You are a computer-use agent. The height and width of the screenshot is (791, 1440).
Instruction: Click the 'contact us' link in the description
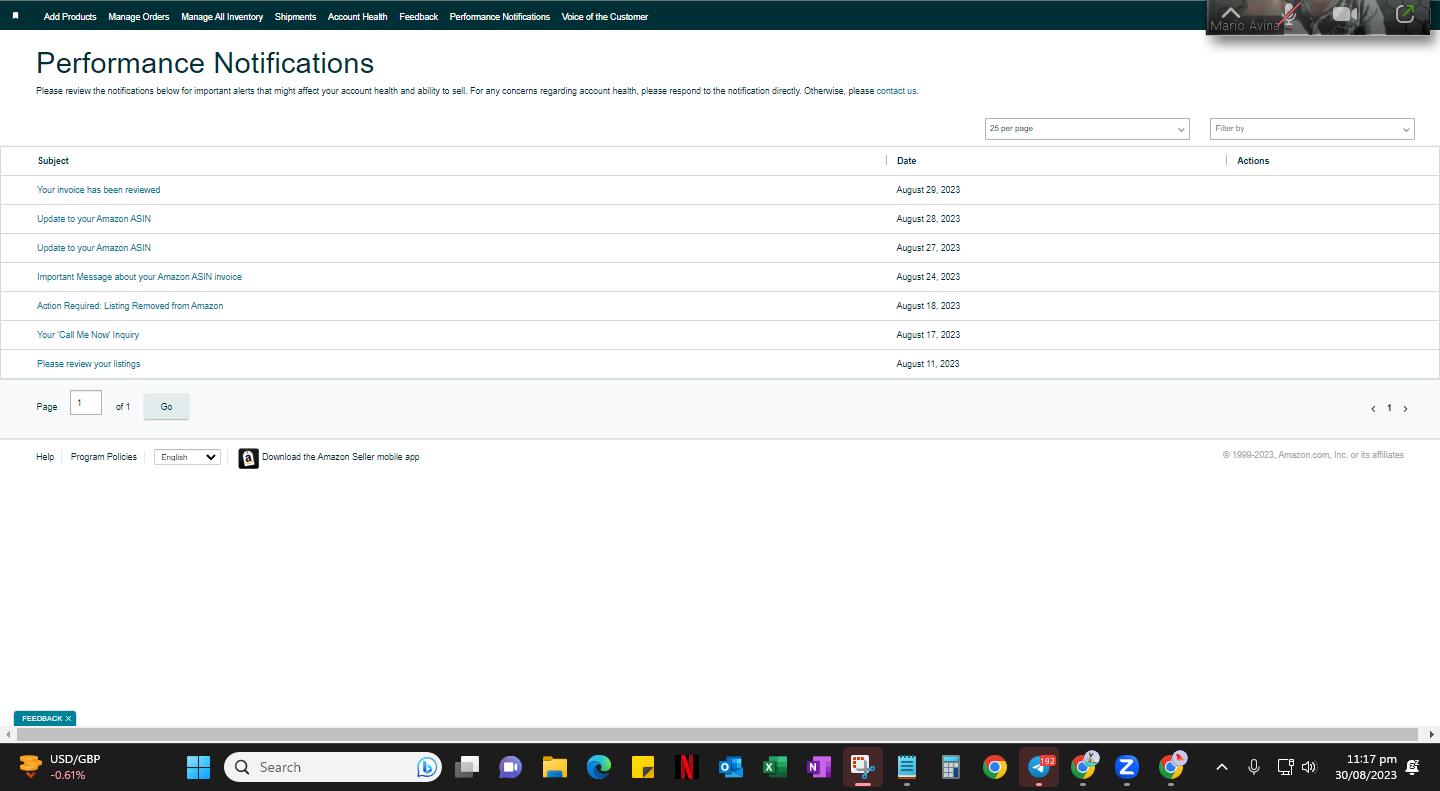pos(897,91)
